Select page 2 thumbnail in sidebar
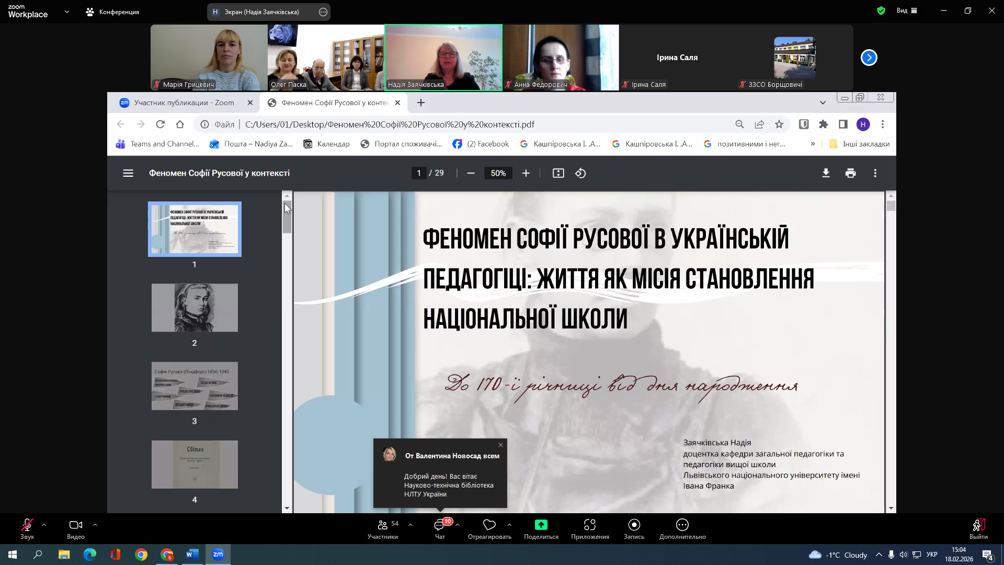The width and height of the screenshot is (1004, 565). (x=195, y=308)
